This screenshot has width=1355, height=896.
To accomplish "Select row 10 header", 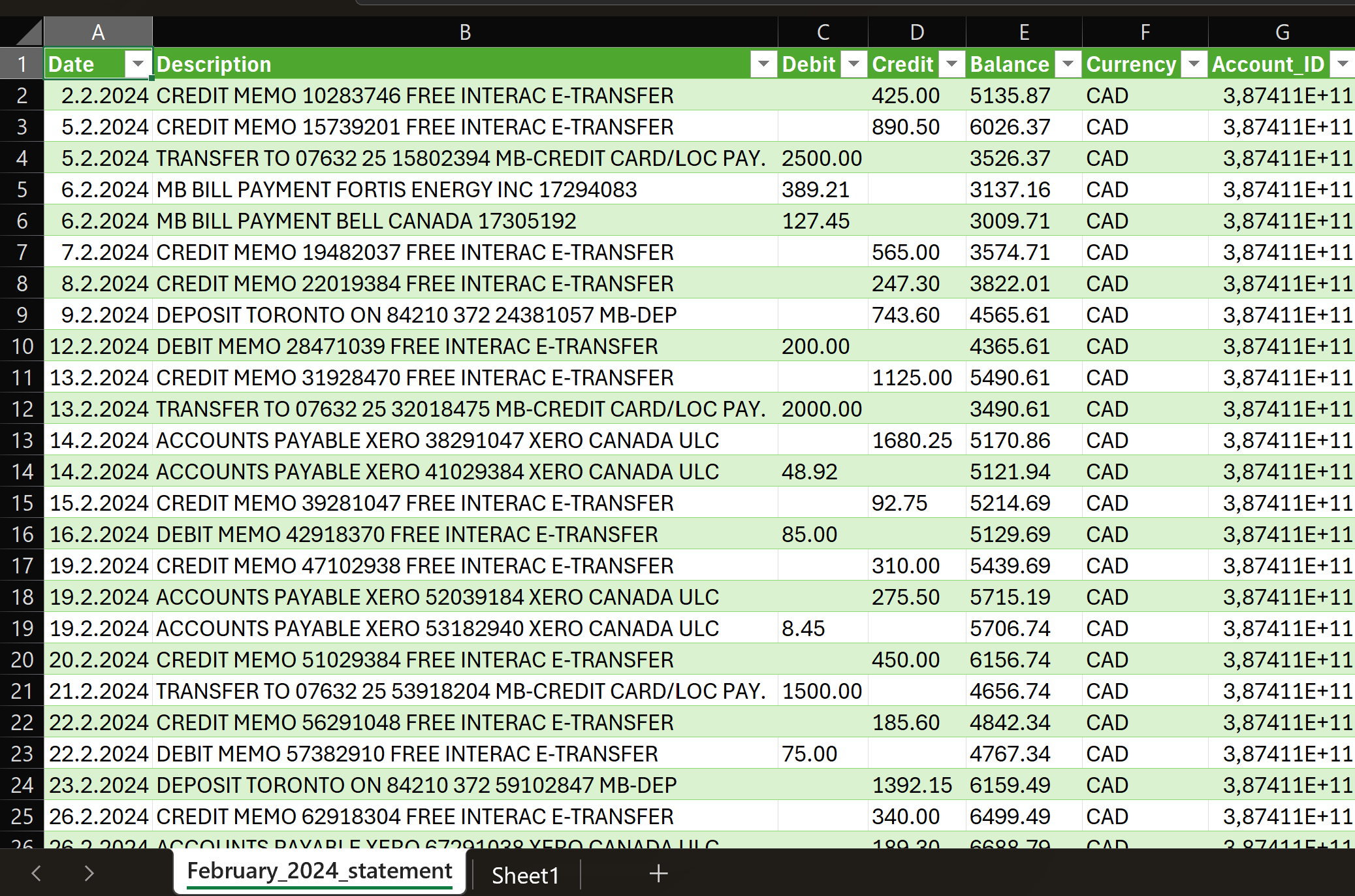I will pyautogui.click(x=22, y=346).
